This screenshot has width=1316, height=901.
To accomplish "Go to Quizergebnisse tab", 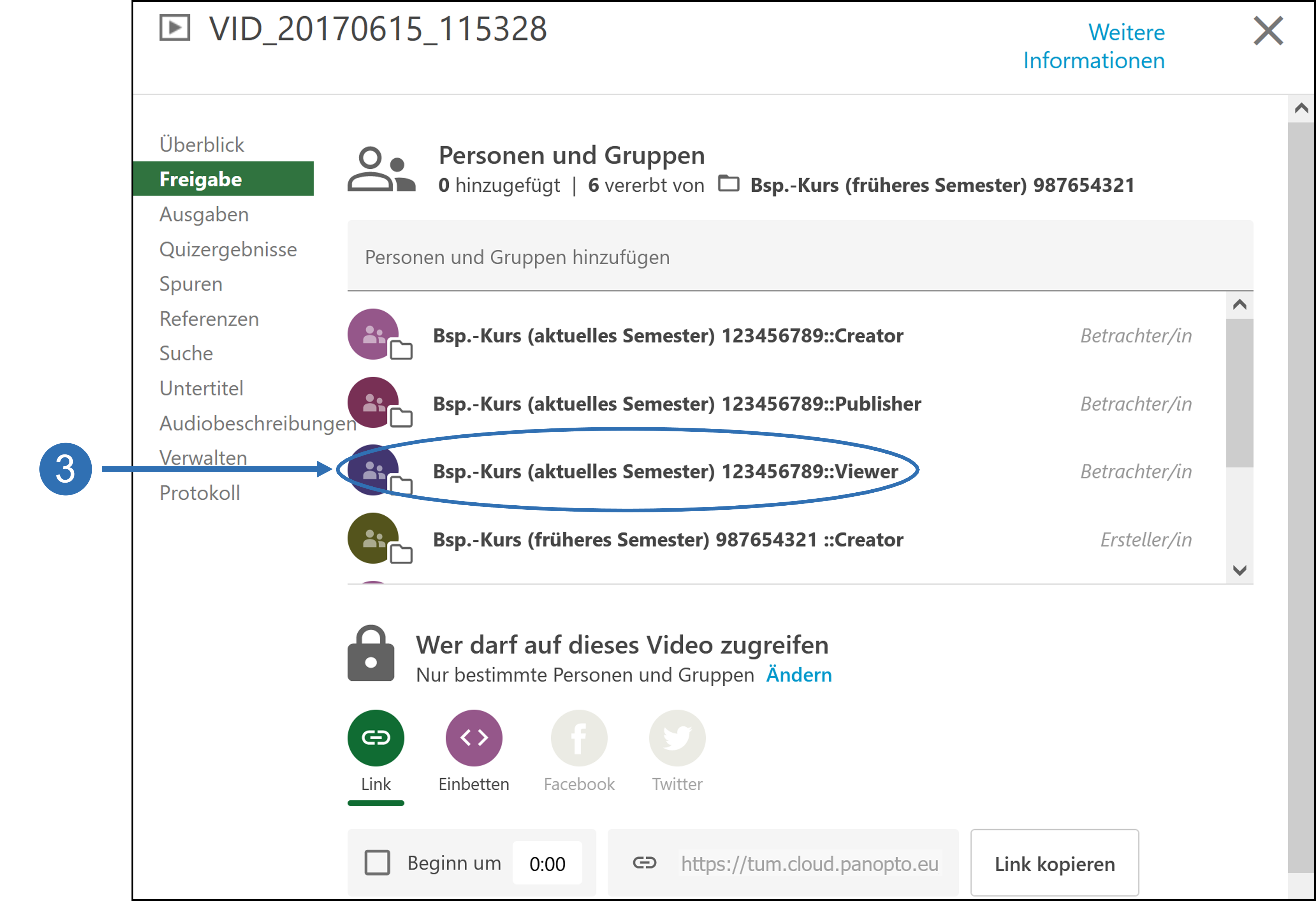I will coord(228,249).
